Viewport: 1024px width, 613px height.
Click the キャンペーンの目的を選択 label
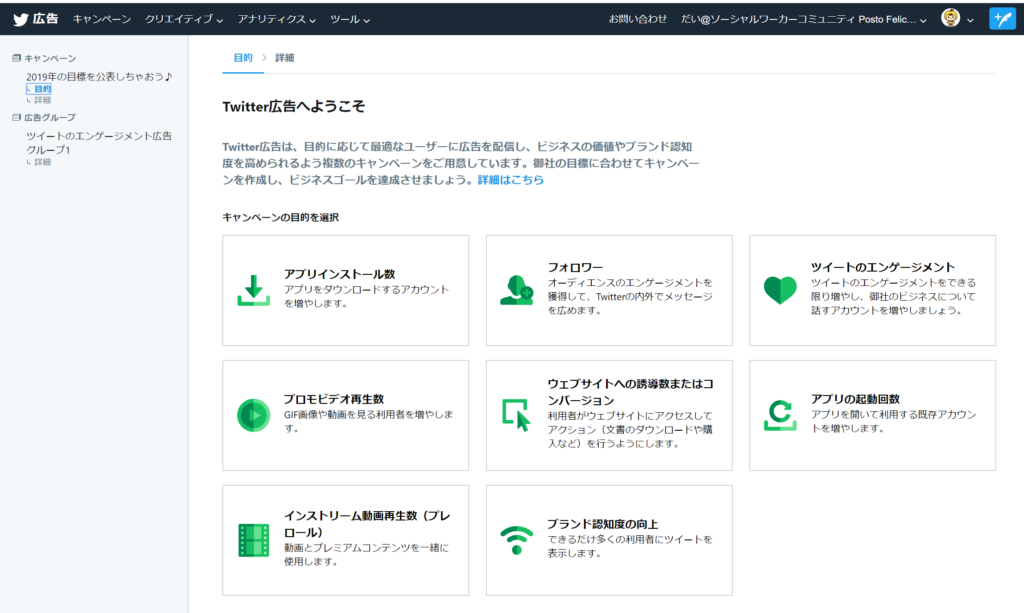tap(280, 217)
